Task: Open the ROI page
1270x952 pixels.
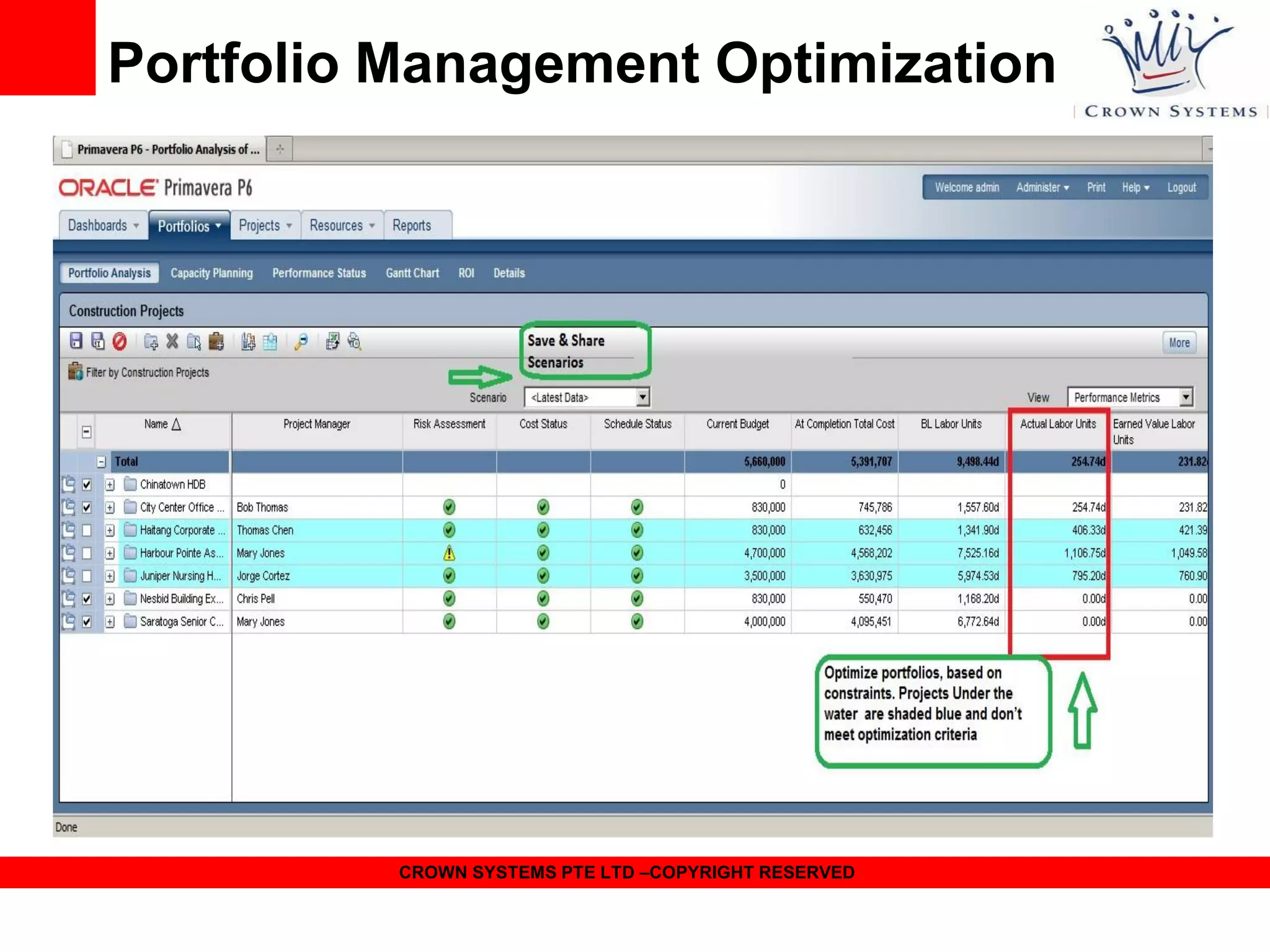Action: (x=466, y=273)
